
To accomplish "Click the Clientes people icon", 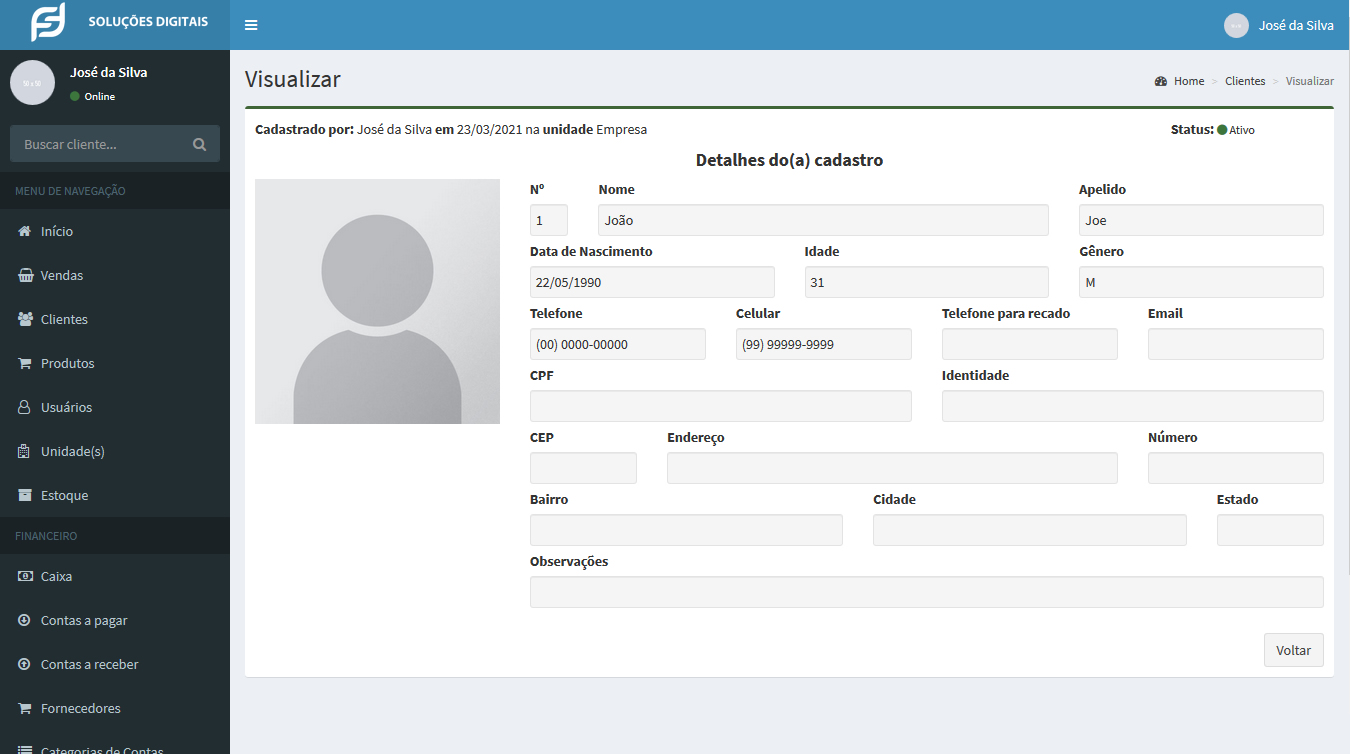I will pos(25,319).
